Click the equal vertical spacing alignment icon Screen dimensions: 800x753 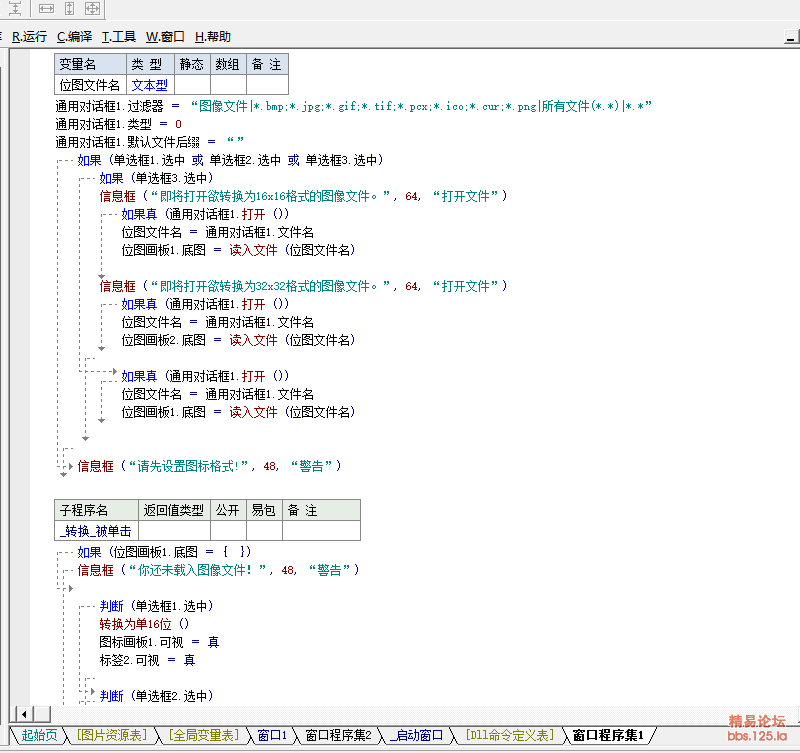(15, 8)
